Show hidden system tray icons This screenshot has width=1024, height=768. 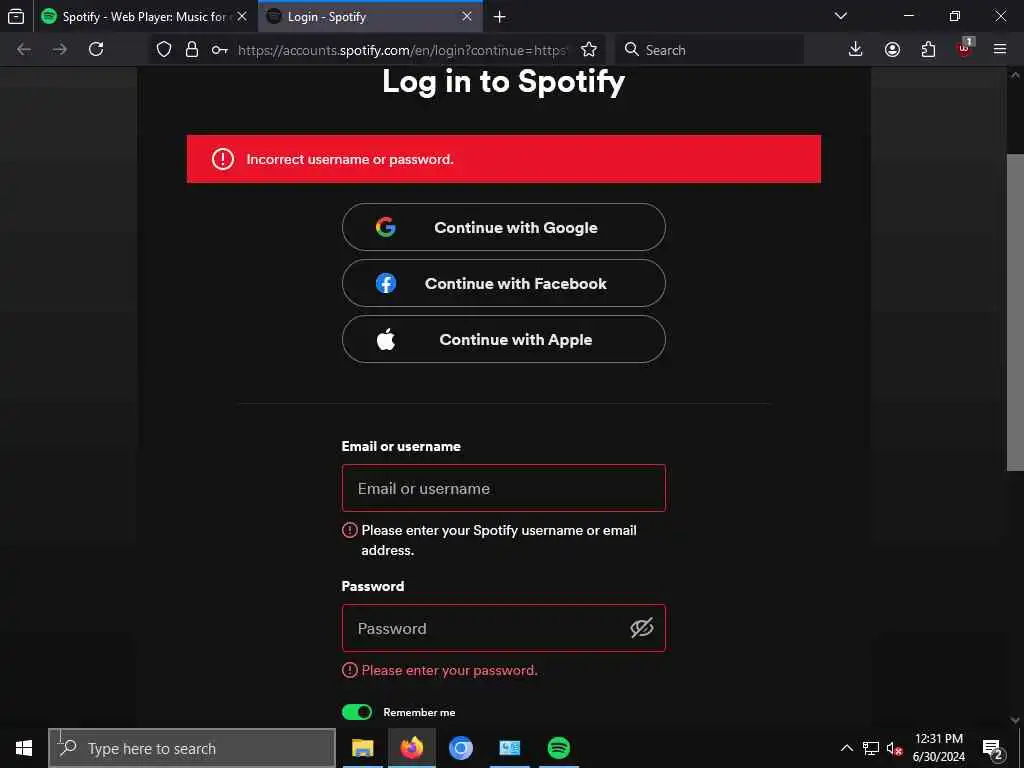coord(846,748)
